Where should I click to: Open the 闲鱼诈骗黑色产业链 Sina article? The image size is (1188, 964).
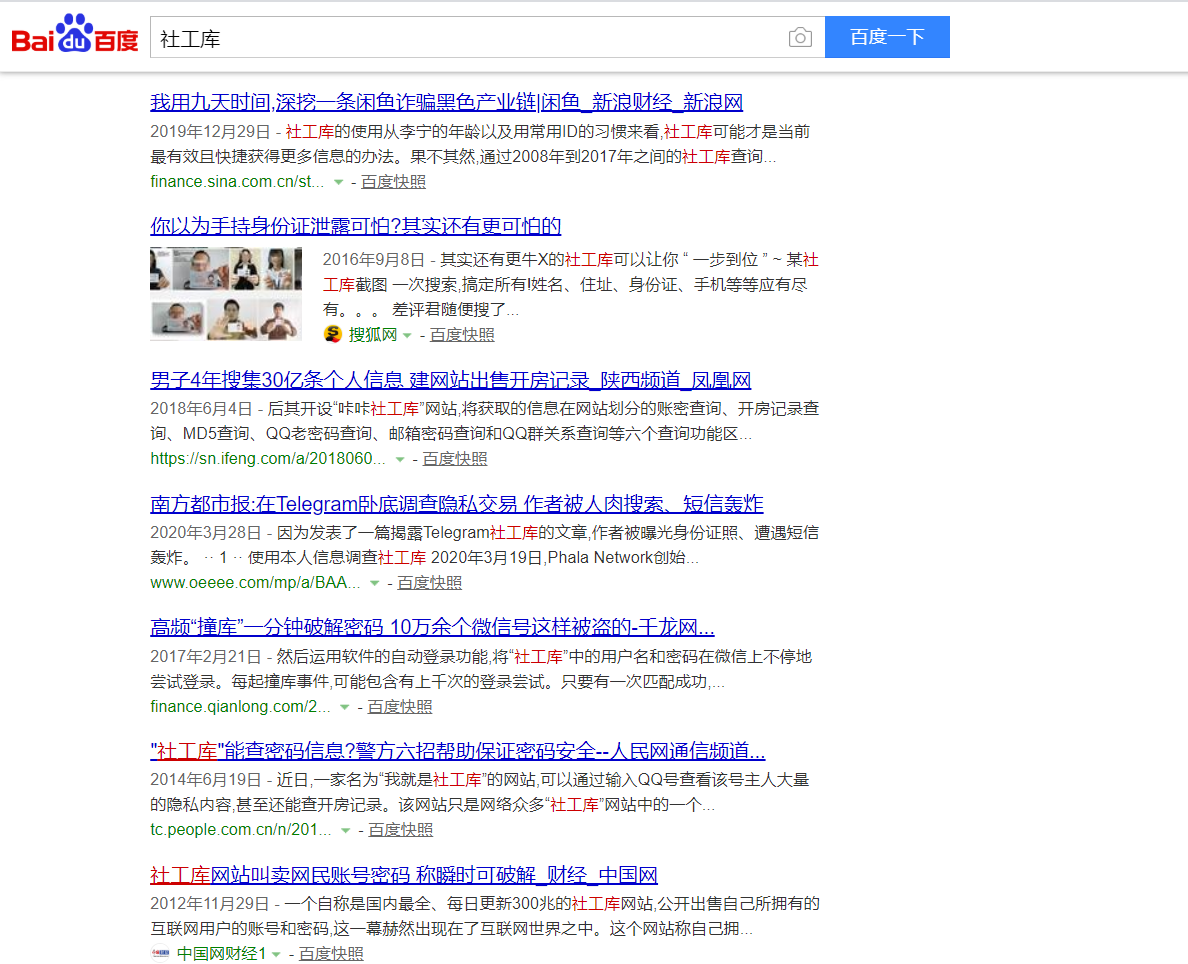446,102
